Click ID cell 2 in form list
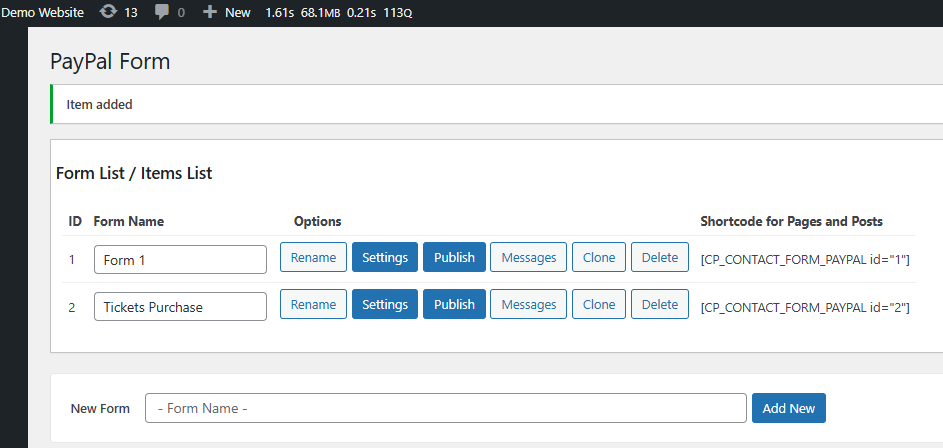 [x=72, y=307]
